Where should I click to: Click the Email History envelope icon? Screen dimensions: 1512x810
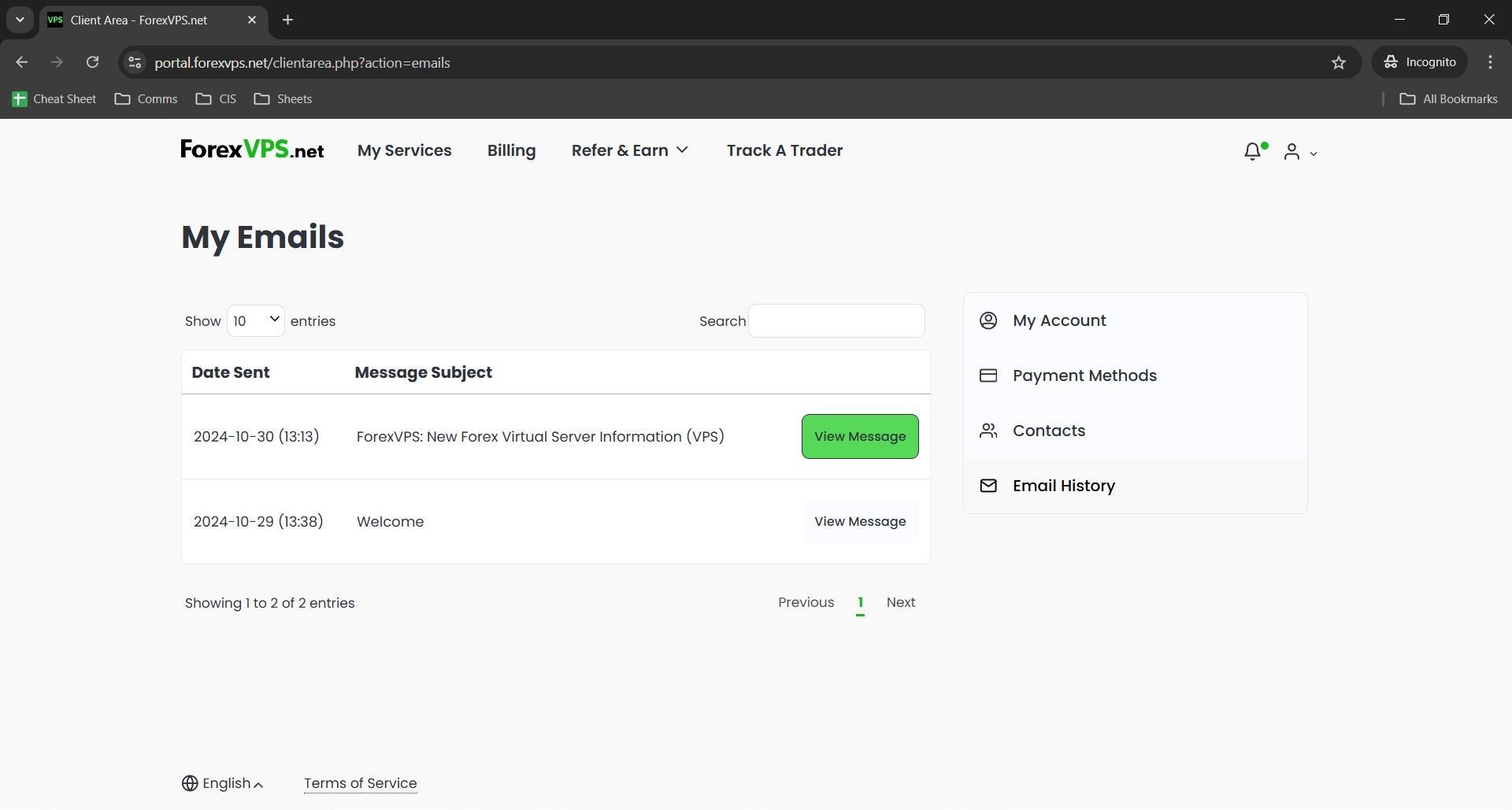(x=988, y=486)
